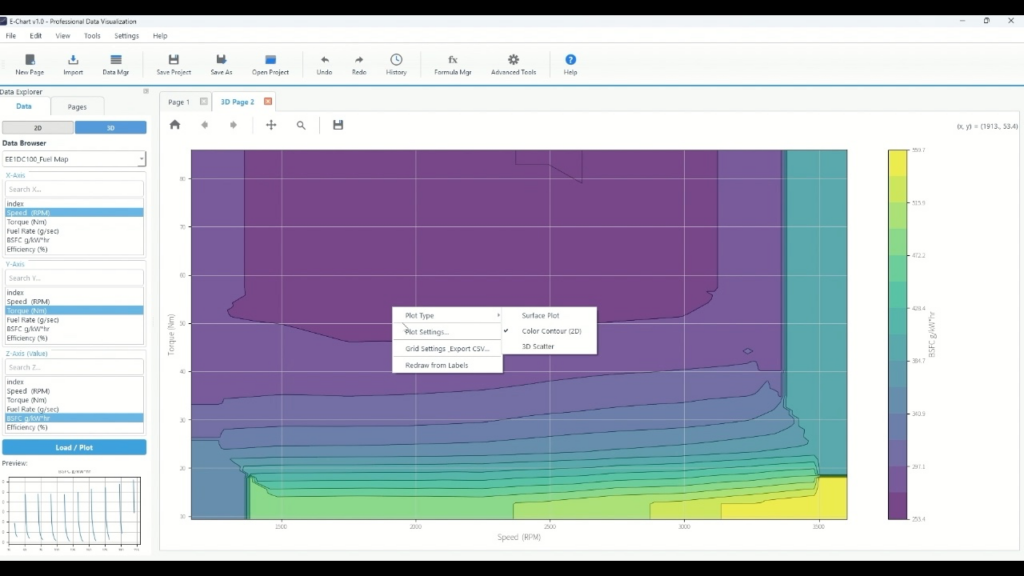Open Advanced Tools gear icon
Screen dimensions: 1024x576
[x=513, y=60]
